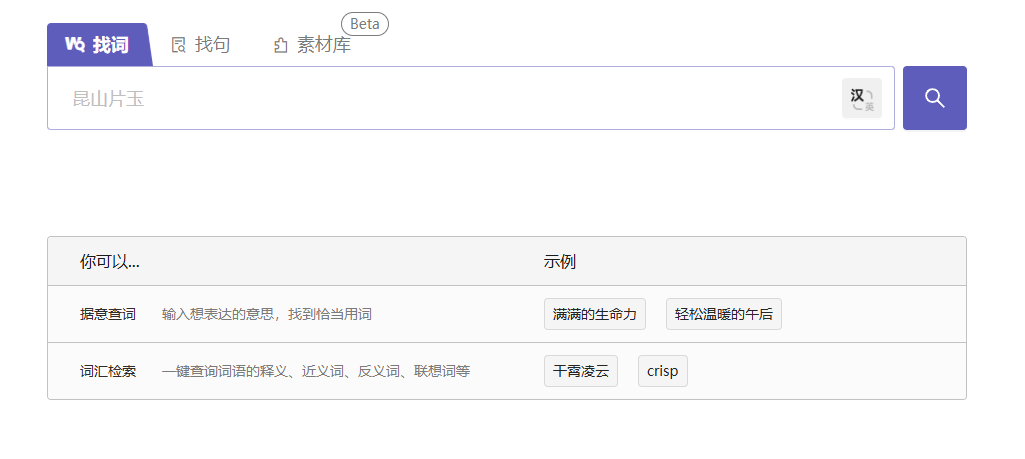
Task: Click example 满满的生命力
Action: click(595, 314)
